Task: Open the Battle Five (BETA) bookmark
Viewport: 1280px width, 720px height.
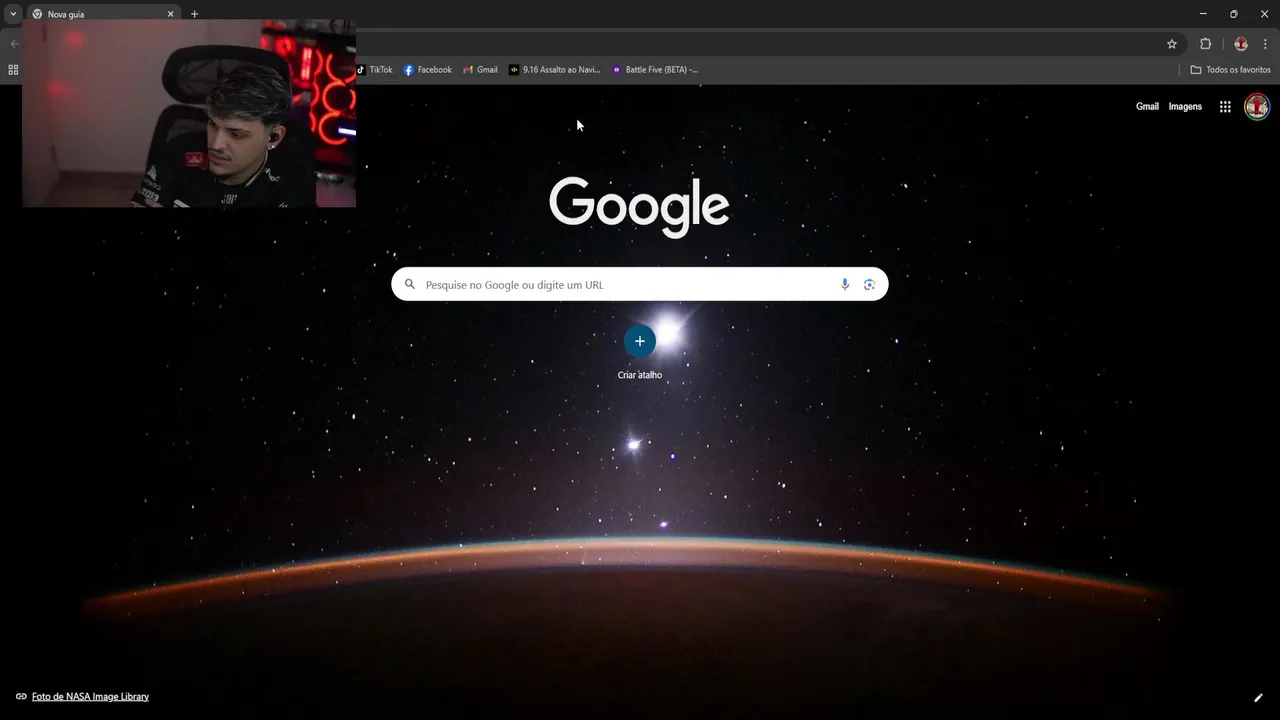Action: pos(655,70)
